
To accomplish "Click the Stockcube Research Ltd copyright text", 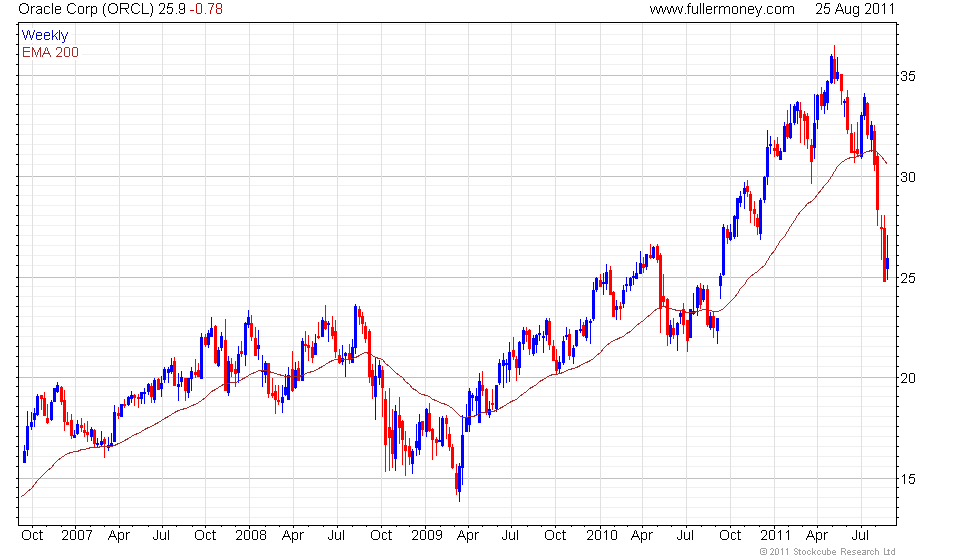I will pyautogui.click(x=828, y=552).
